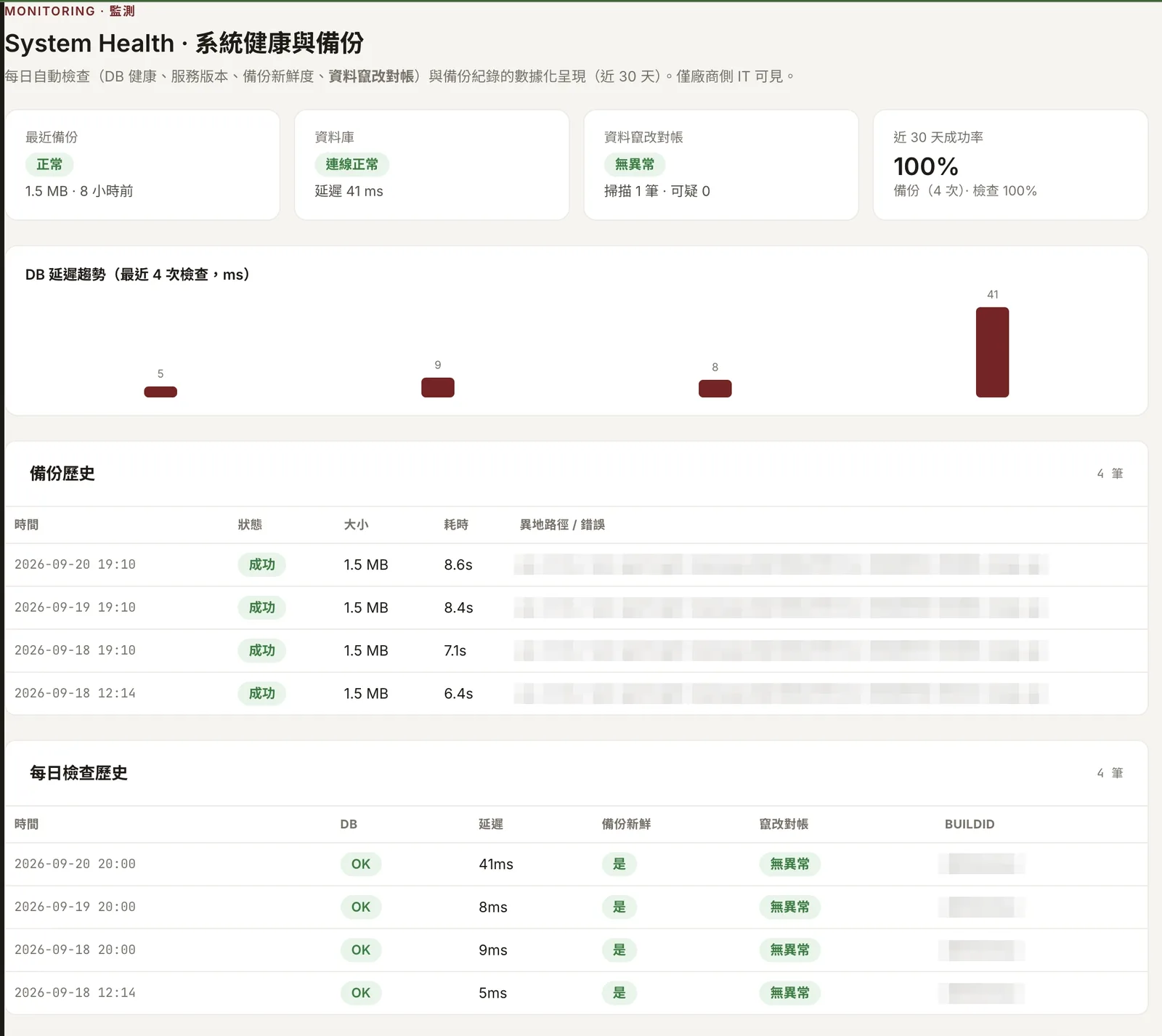Click the 大小 column header
The height and width of the screenshot is (1036, 1162).
(356, 525)
